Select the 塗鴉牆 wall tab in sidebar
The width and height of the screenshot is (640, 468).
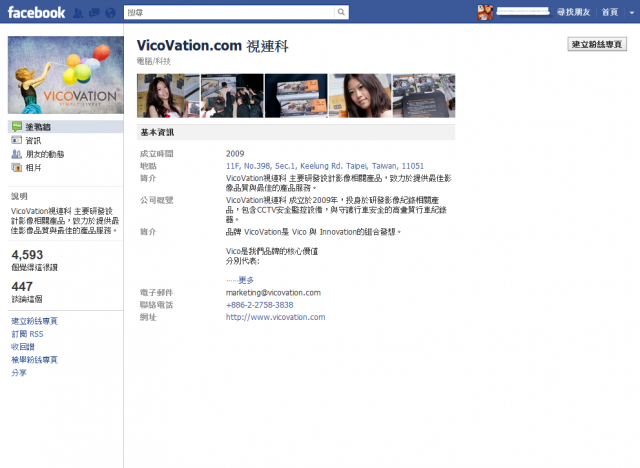point(65,126)
